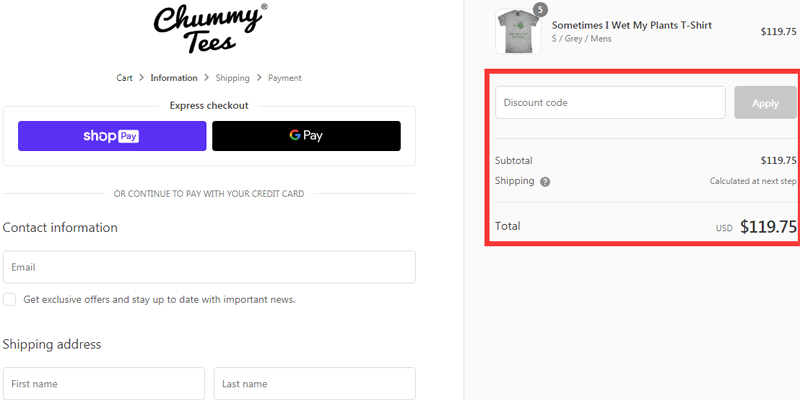Focus the First name field
The width and height of the screenshot is (800, 400).
pyautogui.click(x=104, y=384)
